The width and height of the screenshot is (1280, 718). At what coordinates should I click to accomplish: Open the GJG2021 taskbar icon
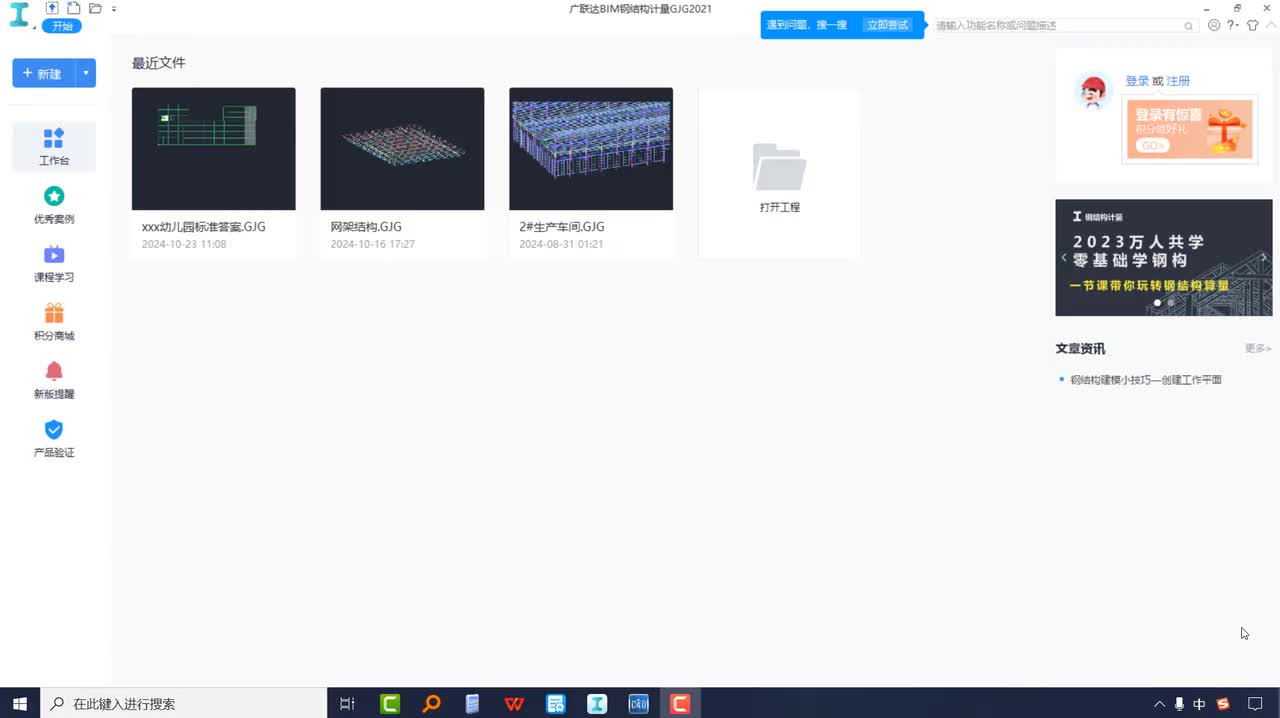(x=597, y=704)
